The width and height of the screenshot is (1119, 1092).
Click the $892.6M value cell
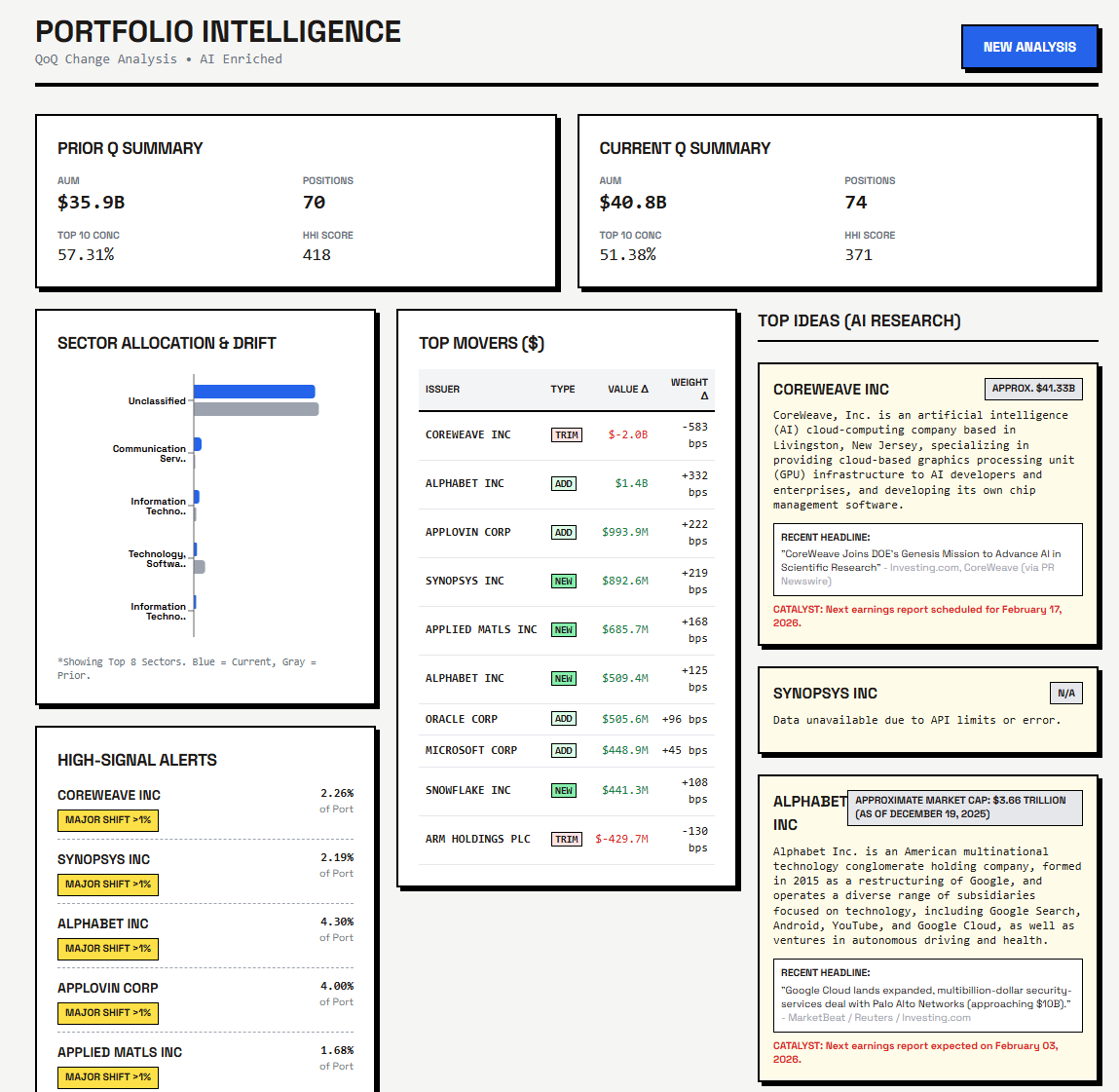(625, 581)
